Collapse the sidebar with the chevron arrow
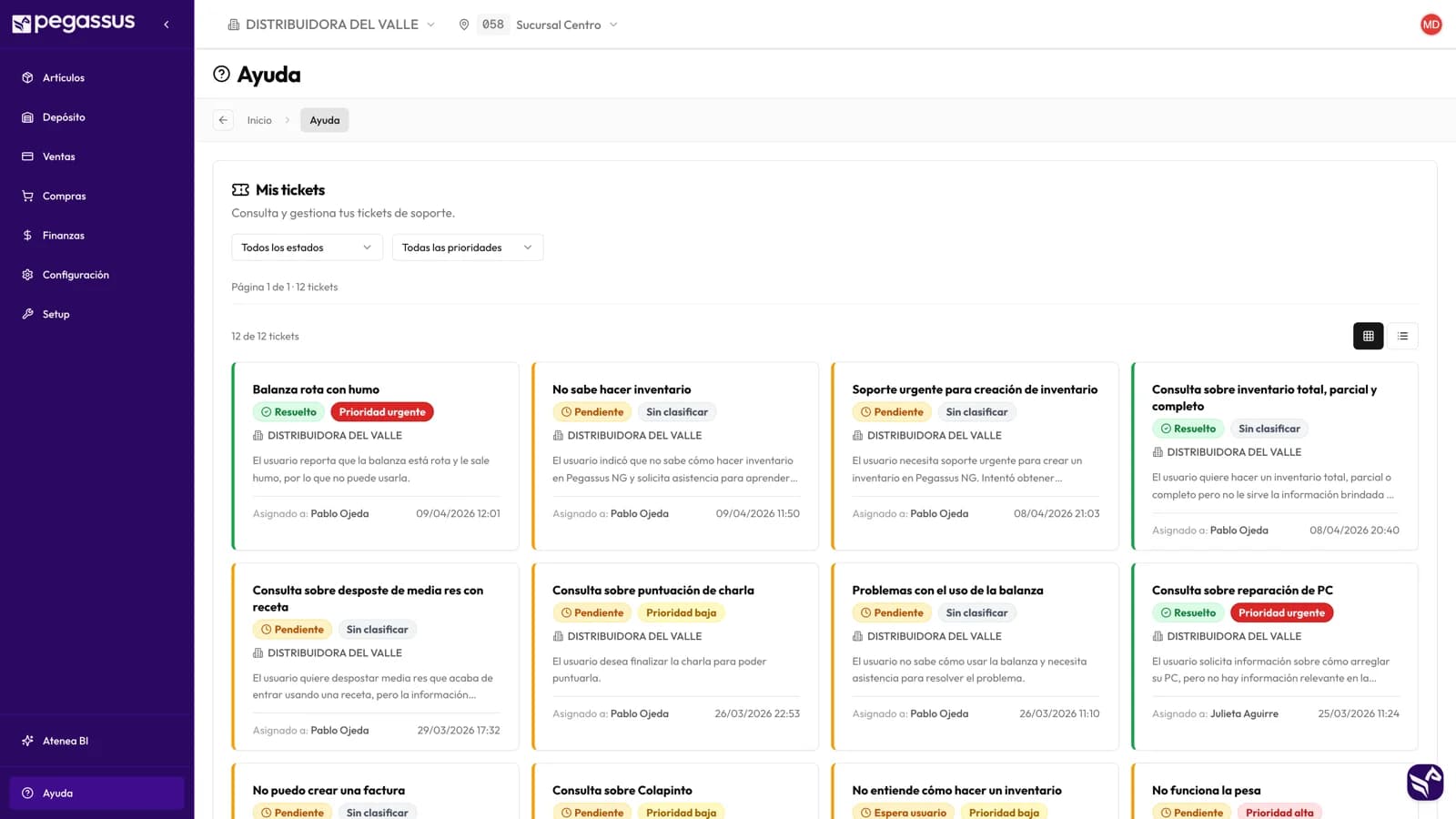 pos(166,25)
